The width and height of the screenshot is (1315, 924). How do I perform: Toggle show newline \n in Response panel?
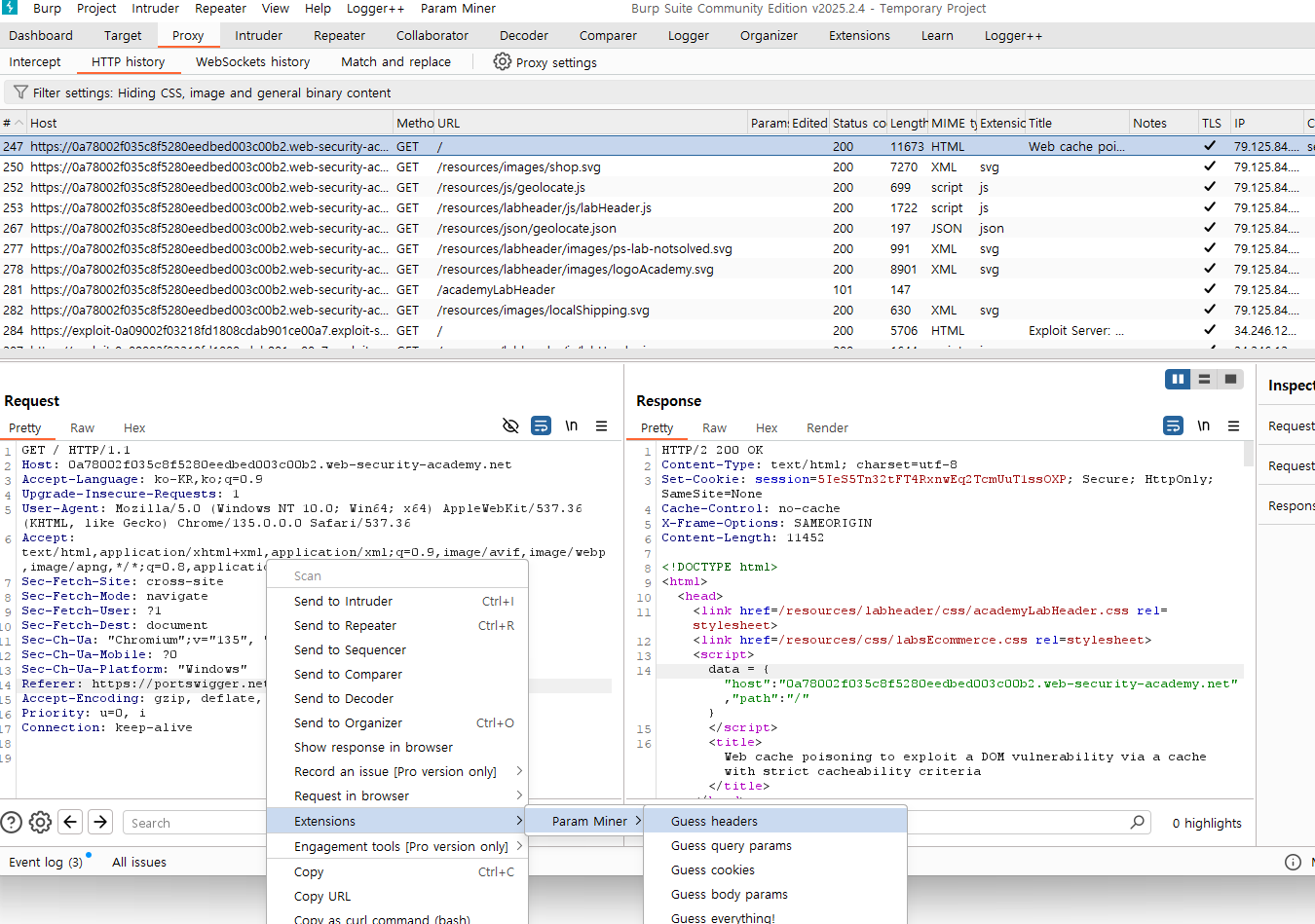tap(1204, 426)
